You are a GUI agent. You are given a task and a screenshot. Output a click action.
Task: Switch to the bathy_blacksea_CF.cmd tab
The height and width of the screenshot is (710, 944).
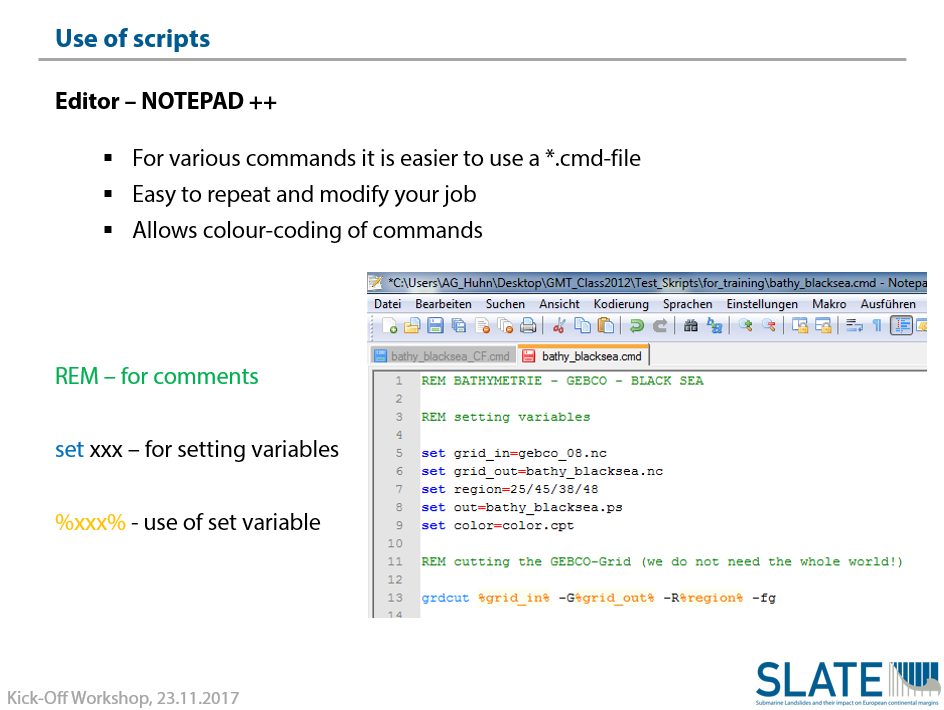pyautogui.click(x=443, y=357)
